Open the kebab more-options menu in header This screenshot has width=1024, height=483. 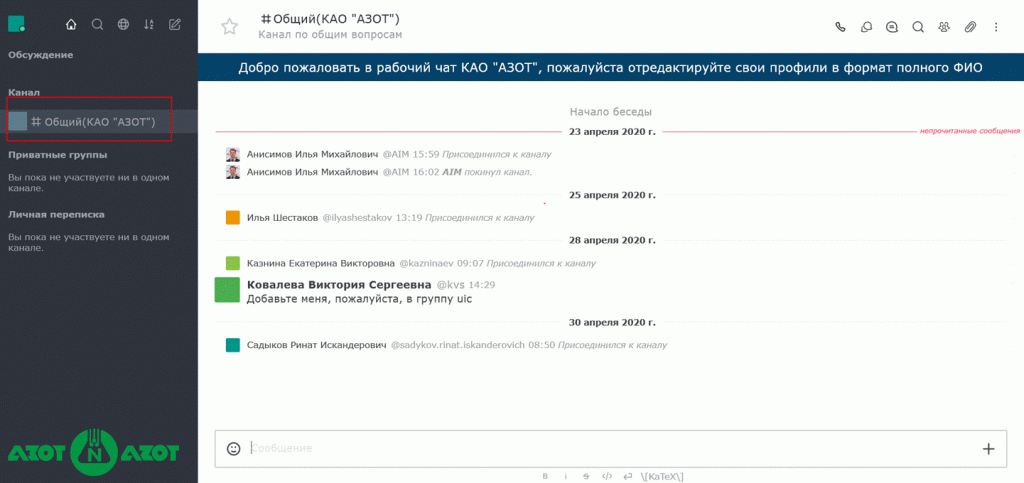pos(996,27)
